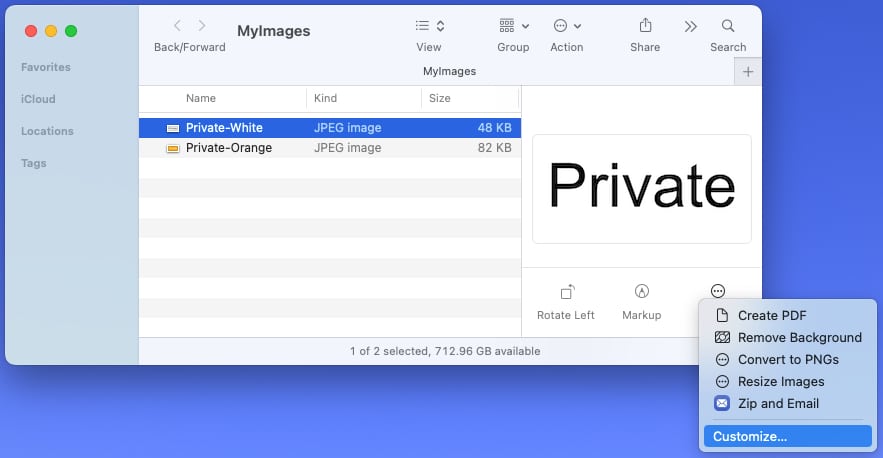Image resolution: width=883 pixels, height=458 pixels.
Task: Choose Remove Background from the menu
Action: [x=788, y=337]
